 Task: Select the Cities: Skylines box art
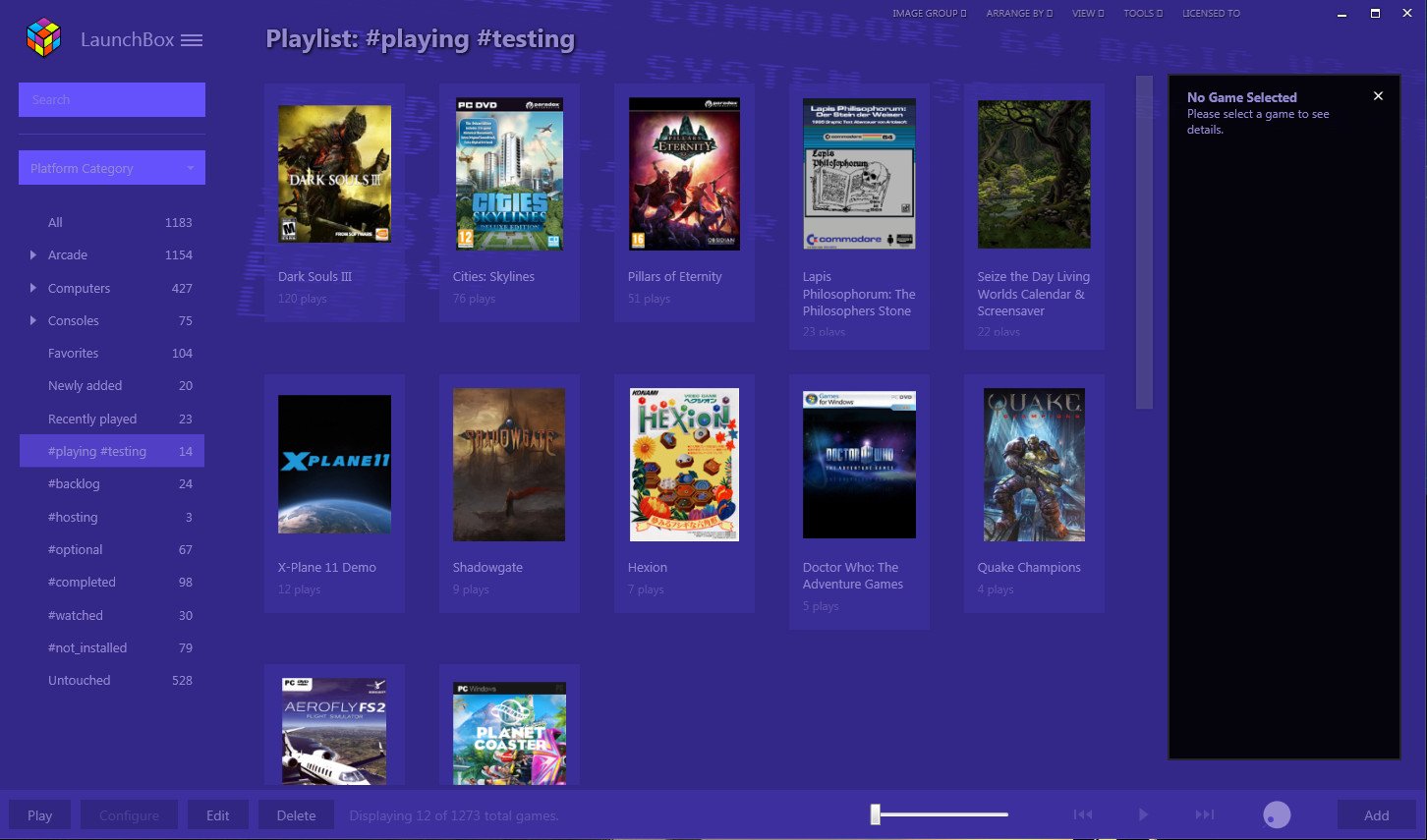[x=509, y=174]
